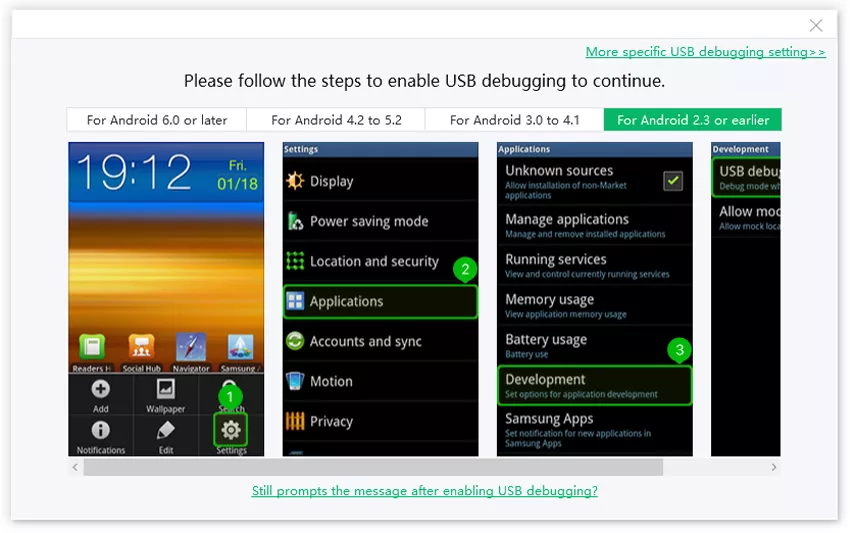
Task: Click the Display settings icon
Action: pyautogui.click(x=295, y=181)
